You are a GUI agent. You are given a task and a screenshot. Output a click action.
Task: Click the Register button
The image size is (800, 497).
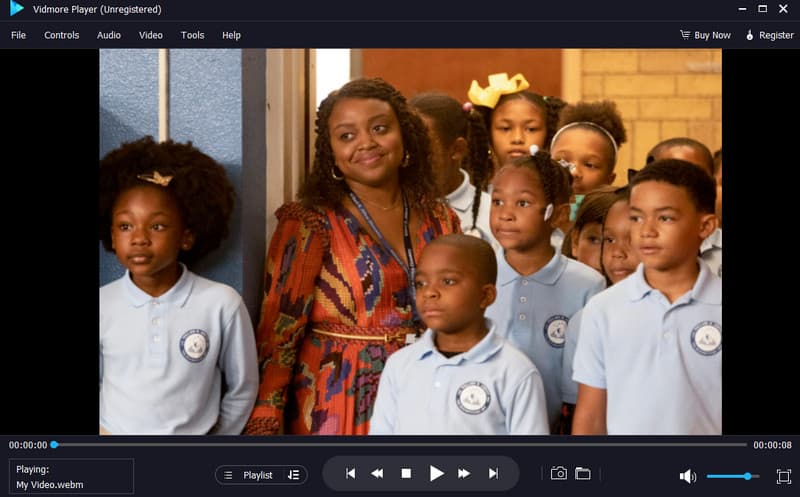[x=768, y=35]
